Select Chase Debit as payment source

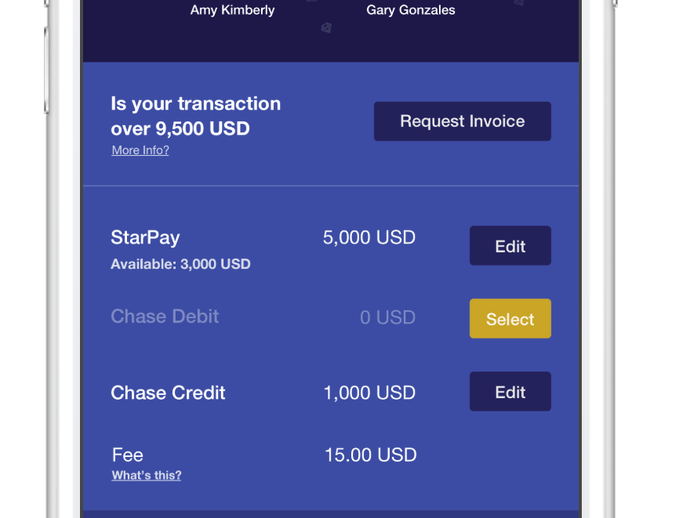click(510, 319)
